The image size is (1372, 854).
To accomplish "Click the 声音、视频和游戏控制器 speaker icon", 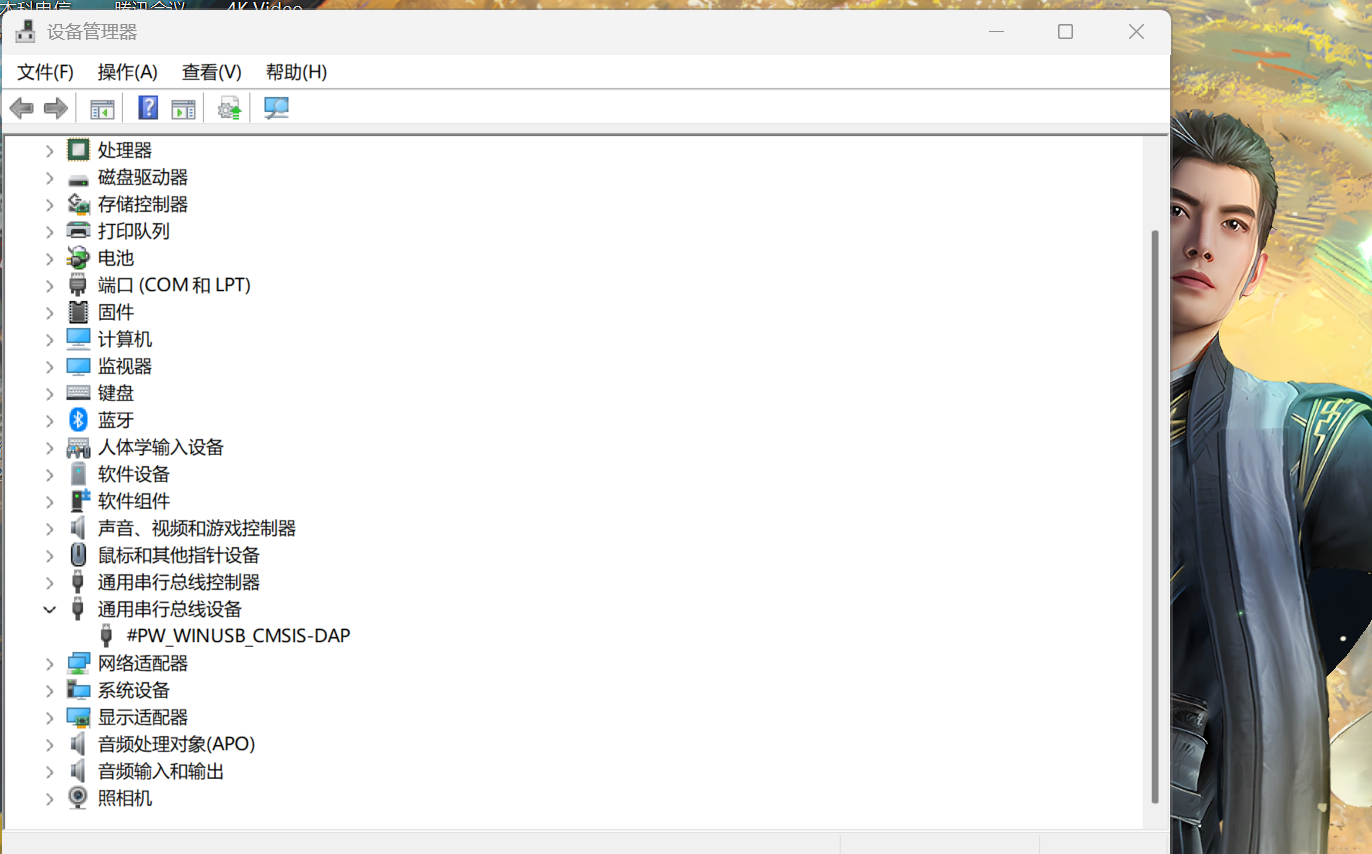I will click(78, 528).
